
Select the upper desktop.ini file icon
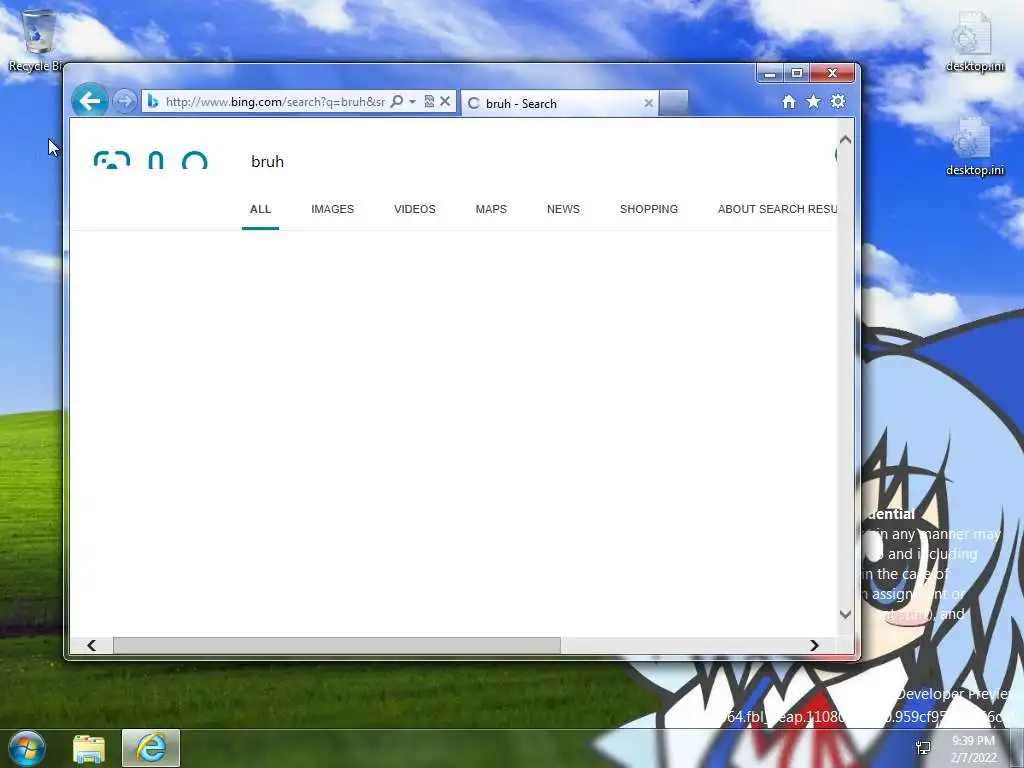point(974,40)
